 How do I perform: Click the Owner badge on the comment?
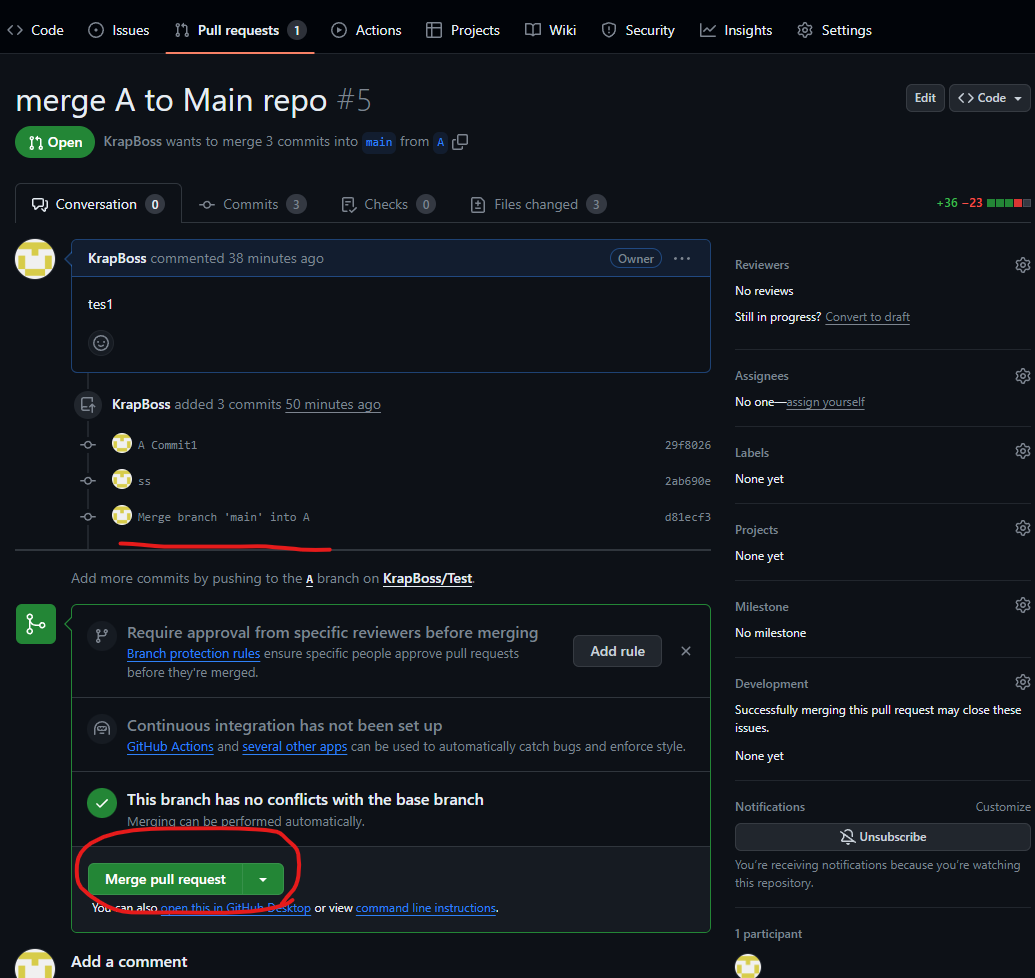(x=636, y=259)
